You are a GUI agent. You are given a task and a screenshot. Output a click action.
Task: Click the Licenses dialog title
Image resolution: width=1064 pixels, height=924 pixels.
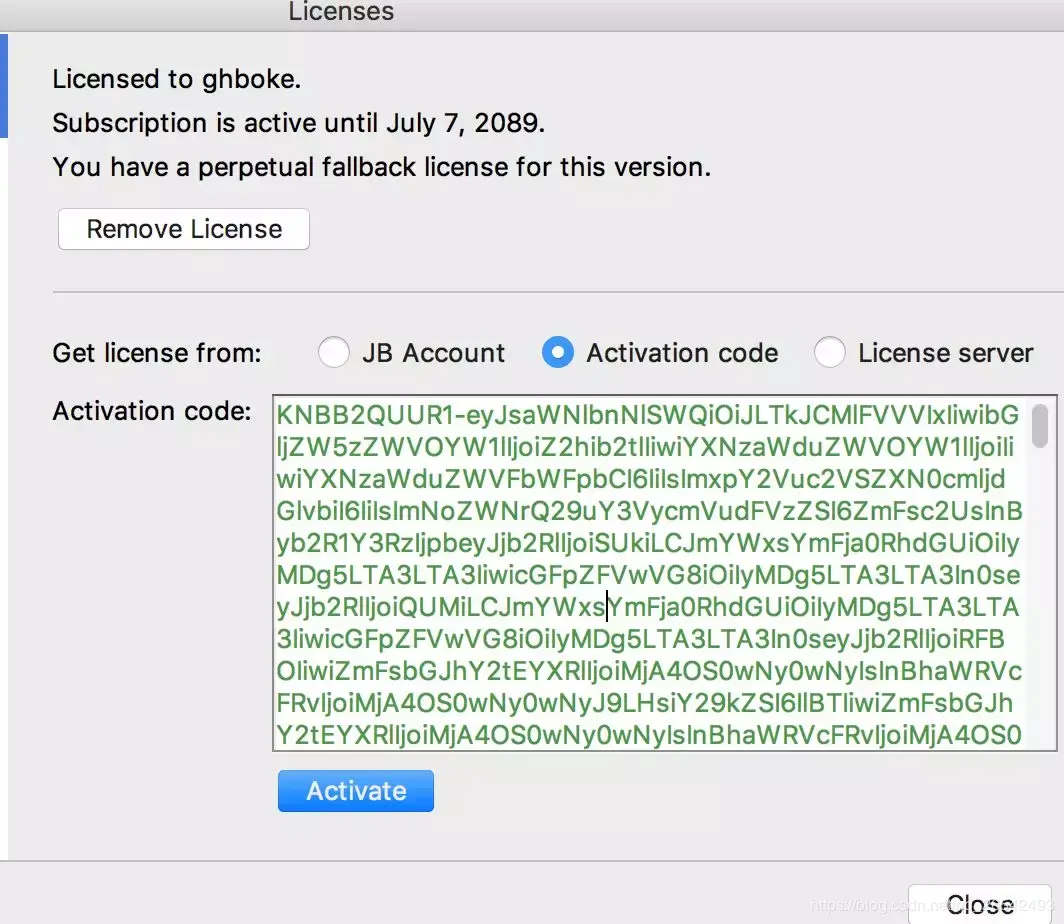click(341, 12)
